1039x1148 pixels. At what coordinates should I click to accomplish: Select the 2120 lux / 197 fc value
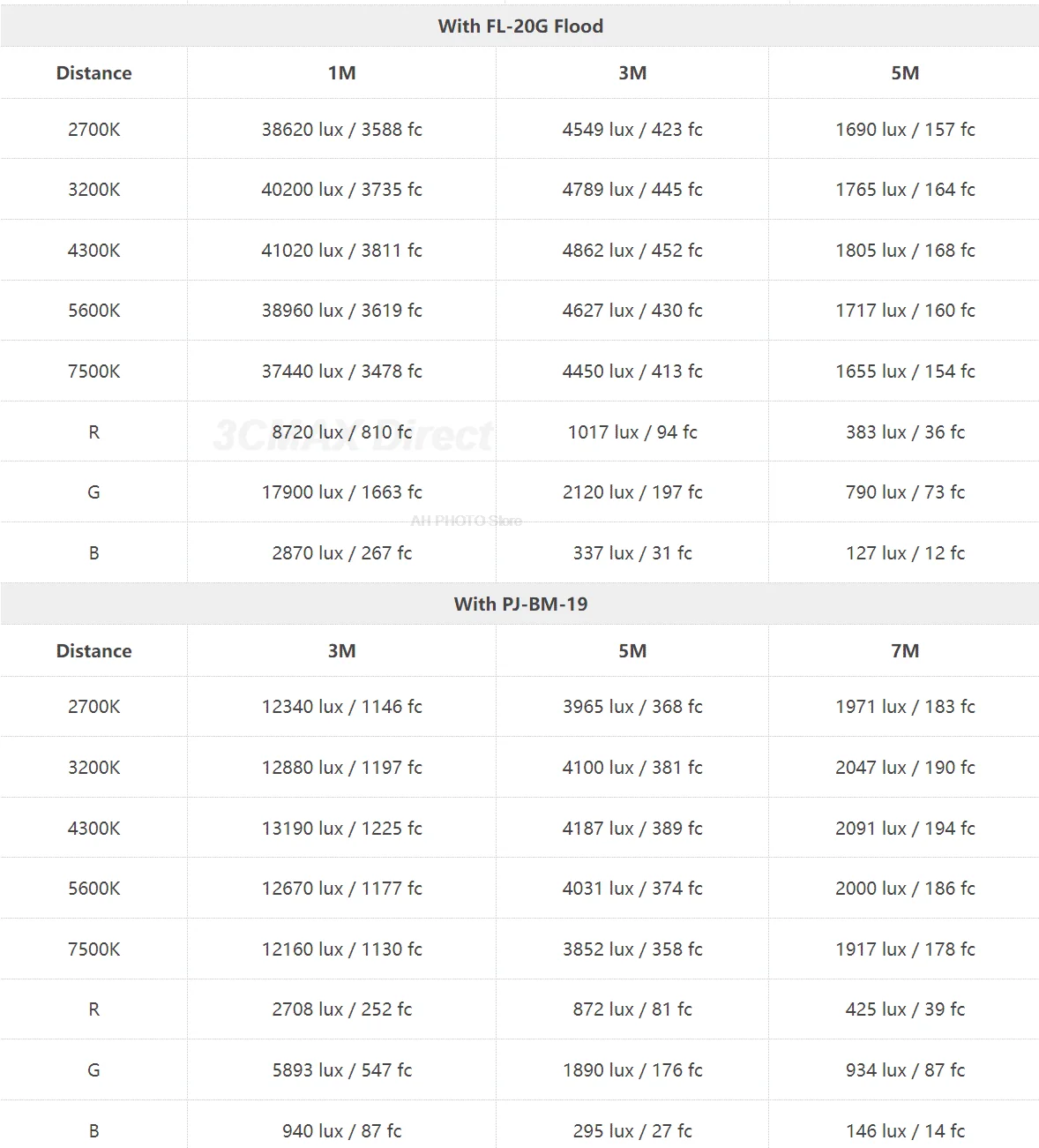632,492
